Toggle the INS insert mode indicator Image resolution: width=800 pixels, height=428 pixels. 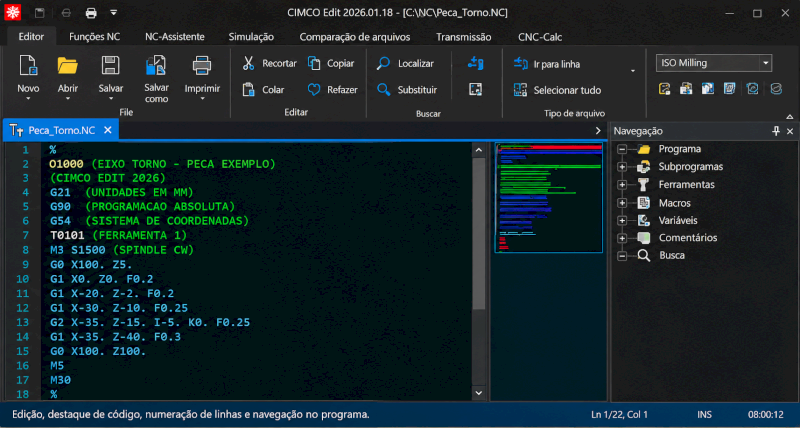click(x=704, y=414)
